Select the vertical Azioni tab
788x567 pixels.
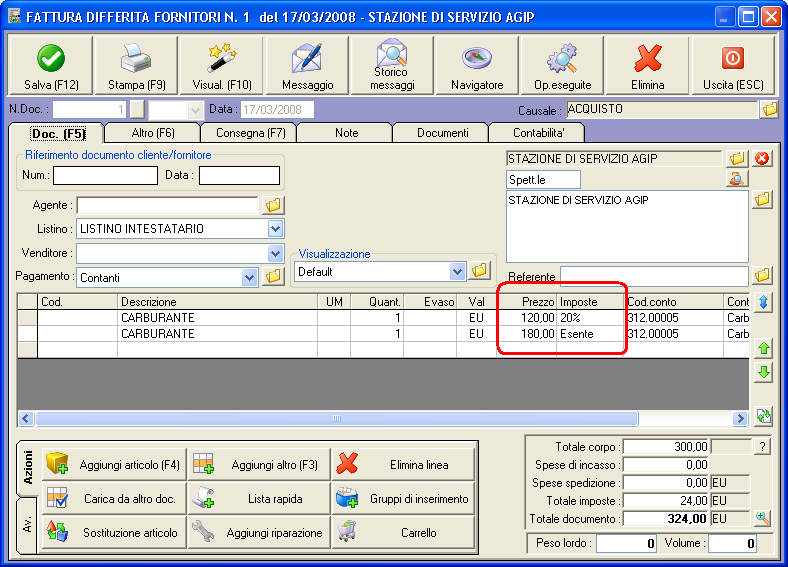pyautogui.click(x=28, y=468)
